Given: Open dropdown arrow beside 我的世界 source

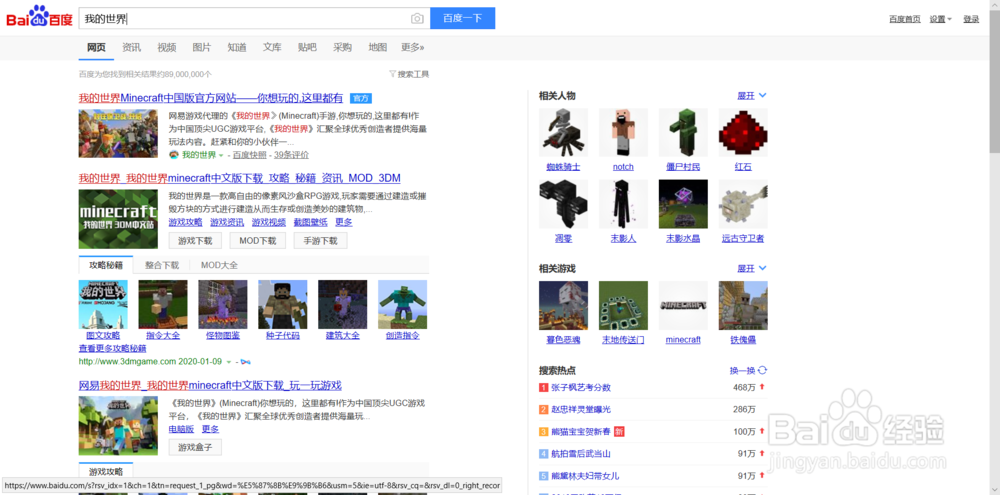Looking at the screenshot, I should point(221,155).
